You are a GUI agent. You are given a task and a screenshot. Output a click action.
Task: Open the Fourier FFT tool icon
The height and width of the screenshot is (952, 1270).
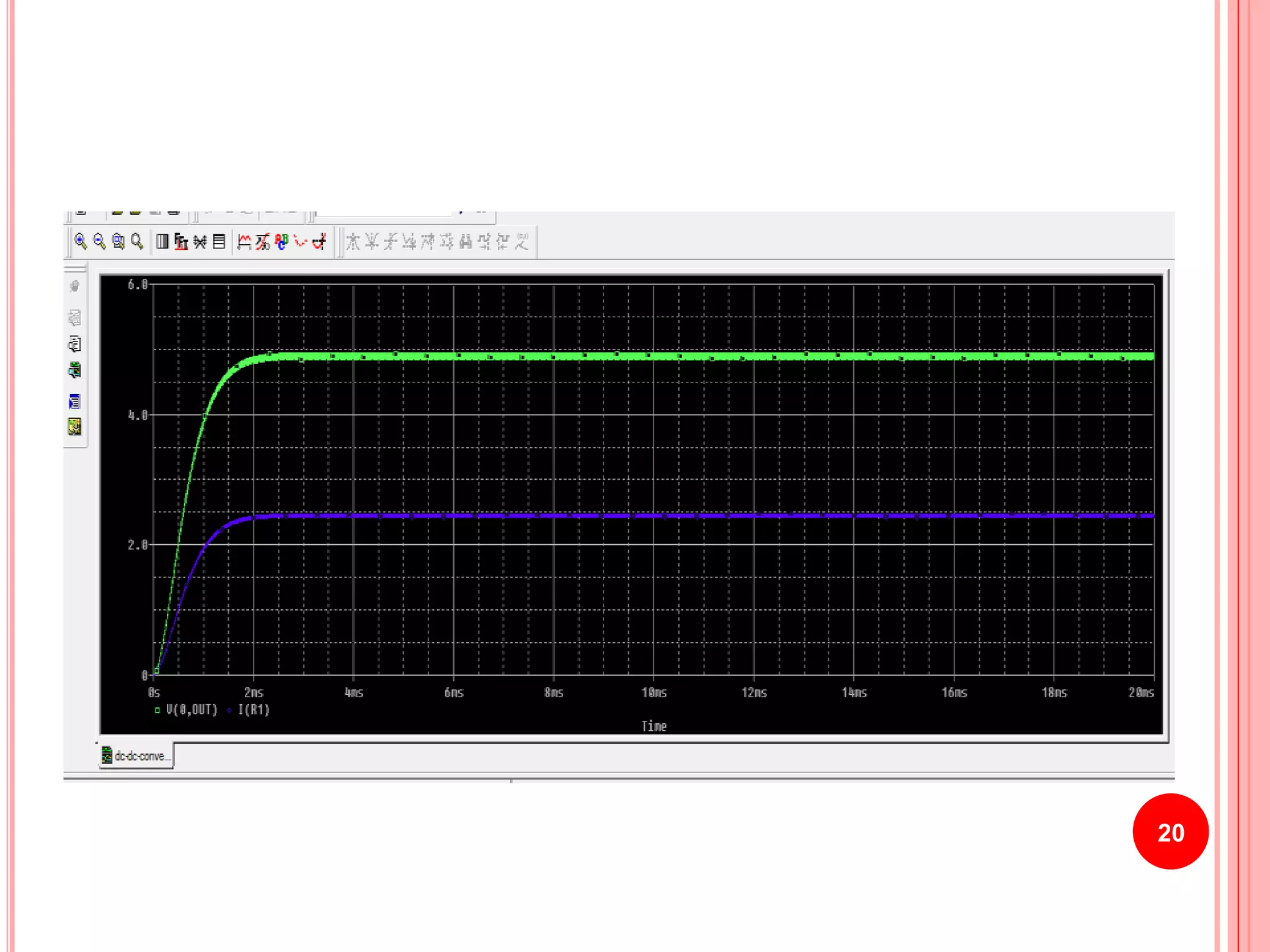tap(181, 241)
